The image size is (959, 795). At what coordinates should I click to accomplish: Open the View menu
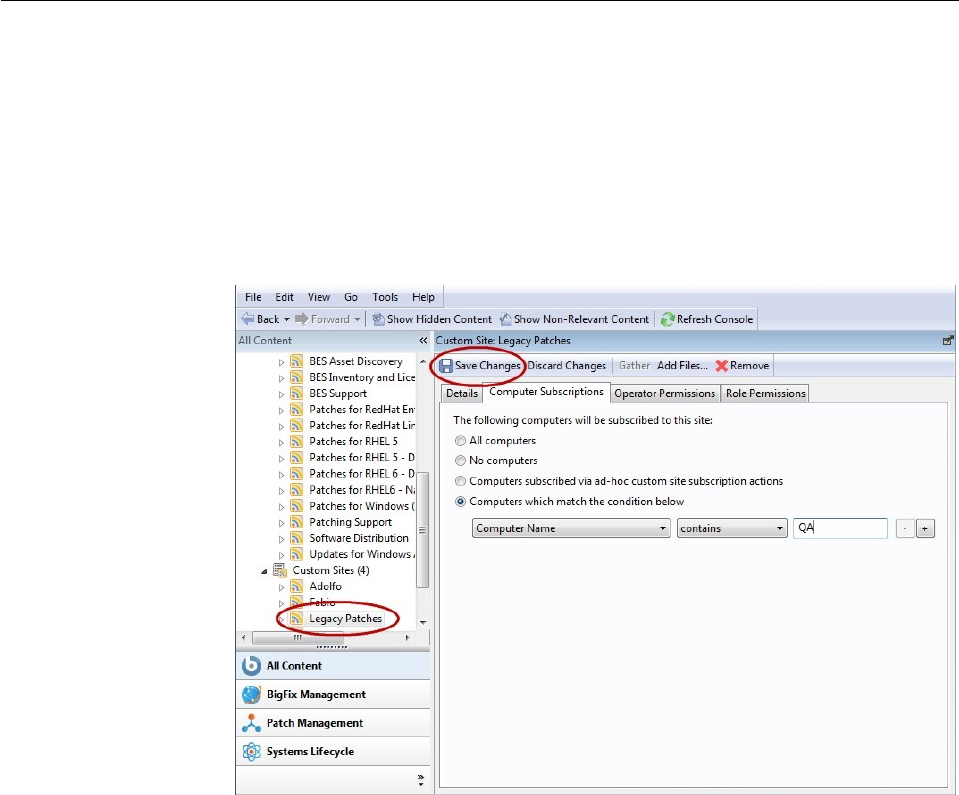[319, 297]
